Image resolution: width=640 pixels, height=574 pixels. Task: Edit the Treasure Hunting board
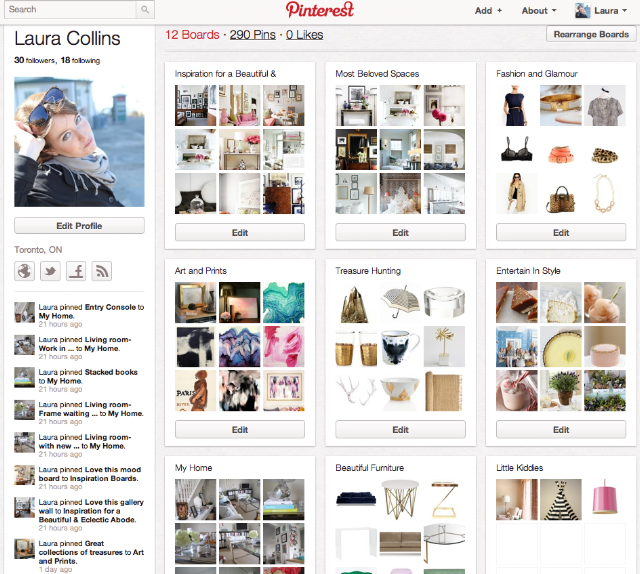tap(400, 429)
